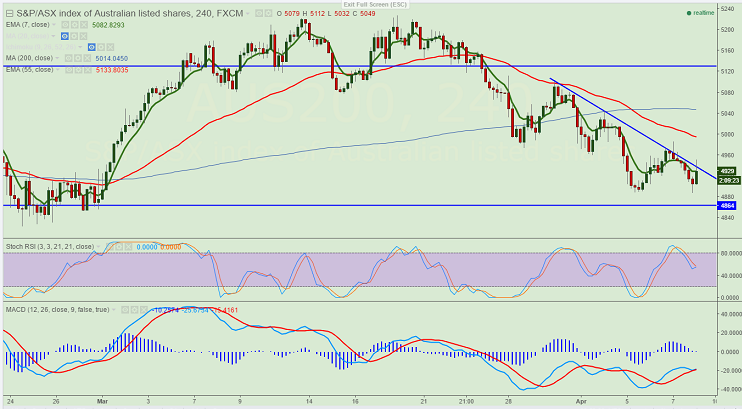
Task: Click the MA (200, close) legend label
Action: pos(29,58)
